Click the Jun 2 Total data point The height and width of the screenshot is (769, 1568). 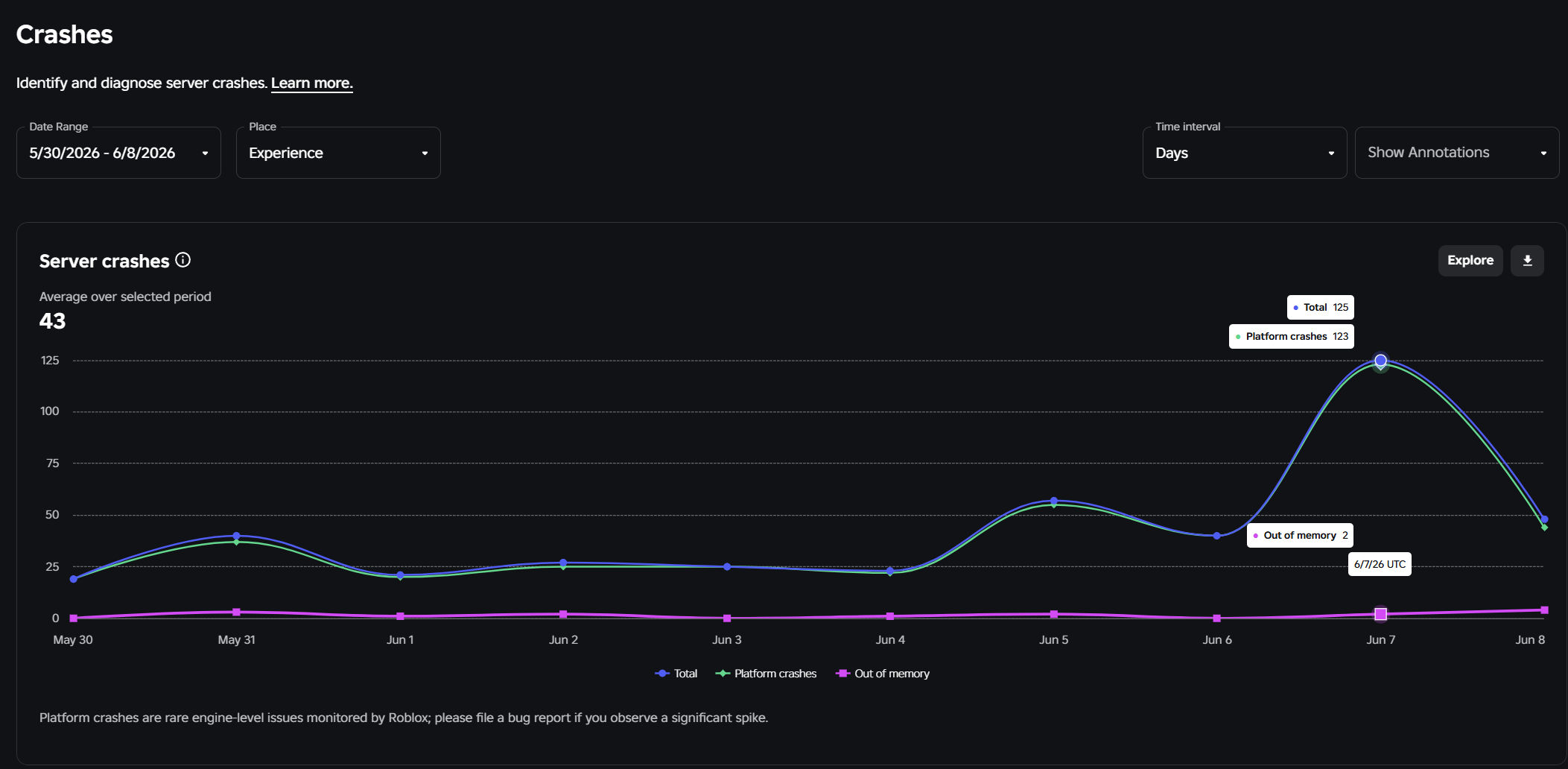point(563,563)
